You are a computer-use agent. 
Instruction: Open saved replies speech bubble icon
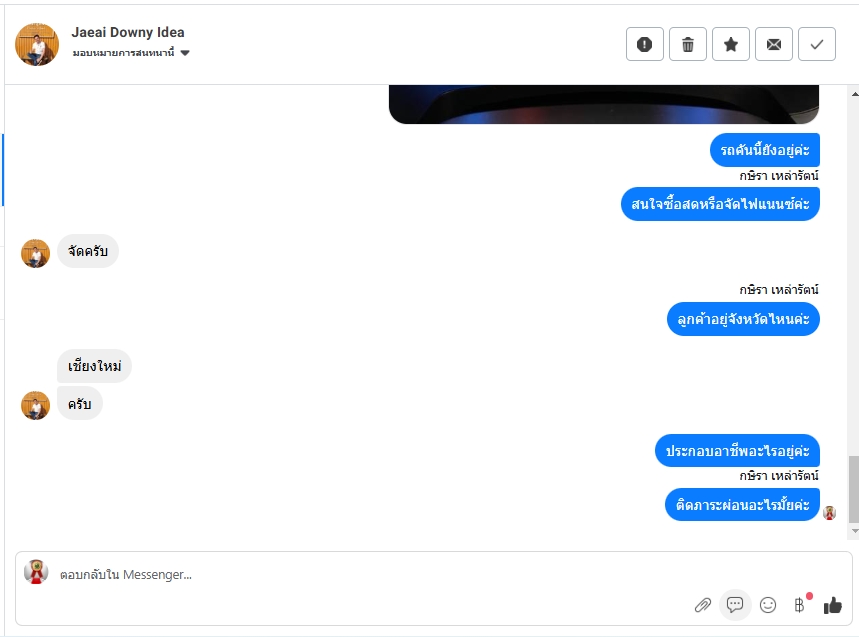(x=735, y=605)
